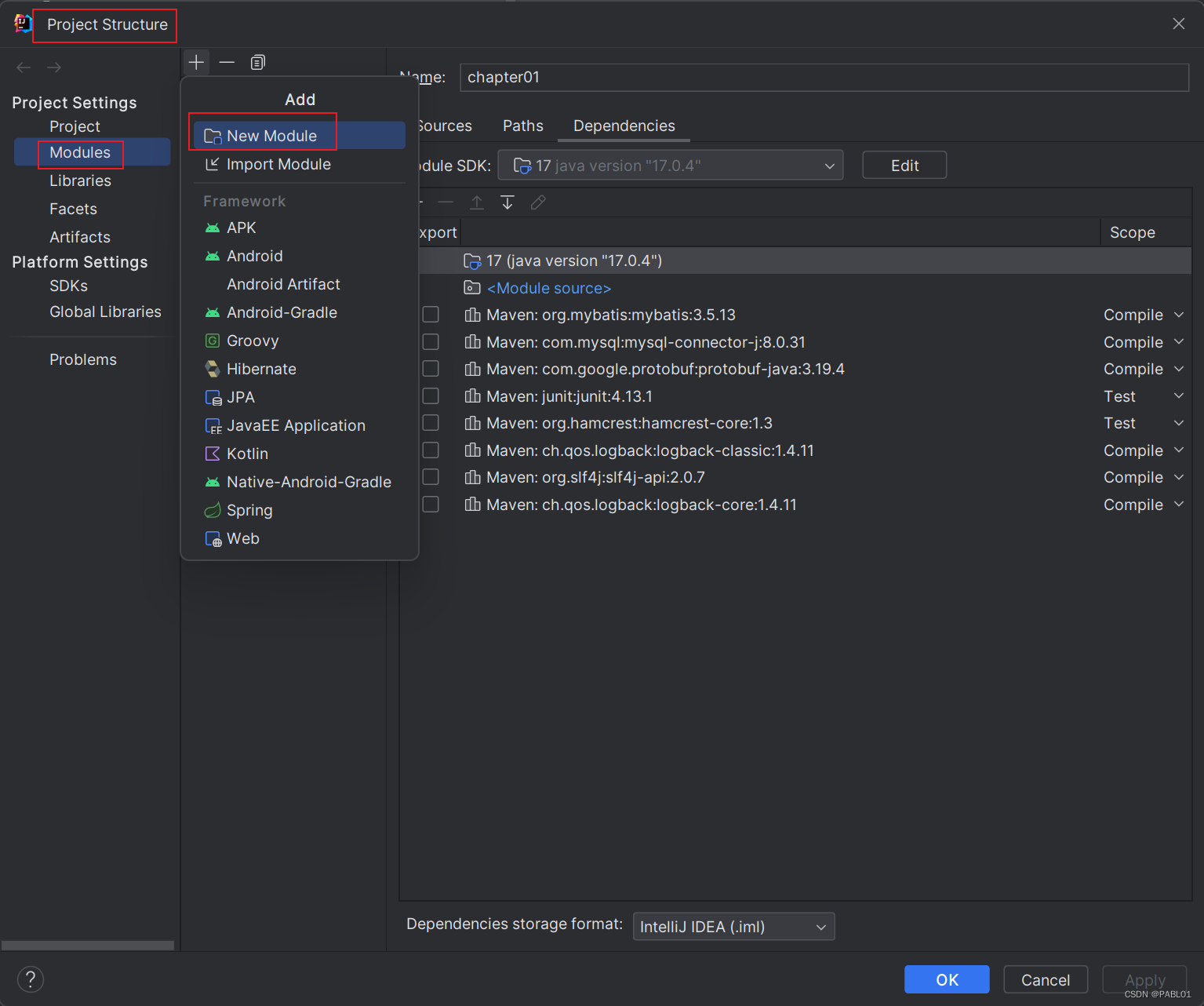Image resolution: width=1204 pixels, height=1006 pixels.
Task: Click the Copy module icon
Action: [x=257, y=62]
